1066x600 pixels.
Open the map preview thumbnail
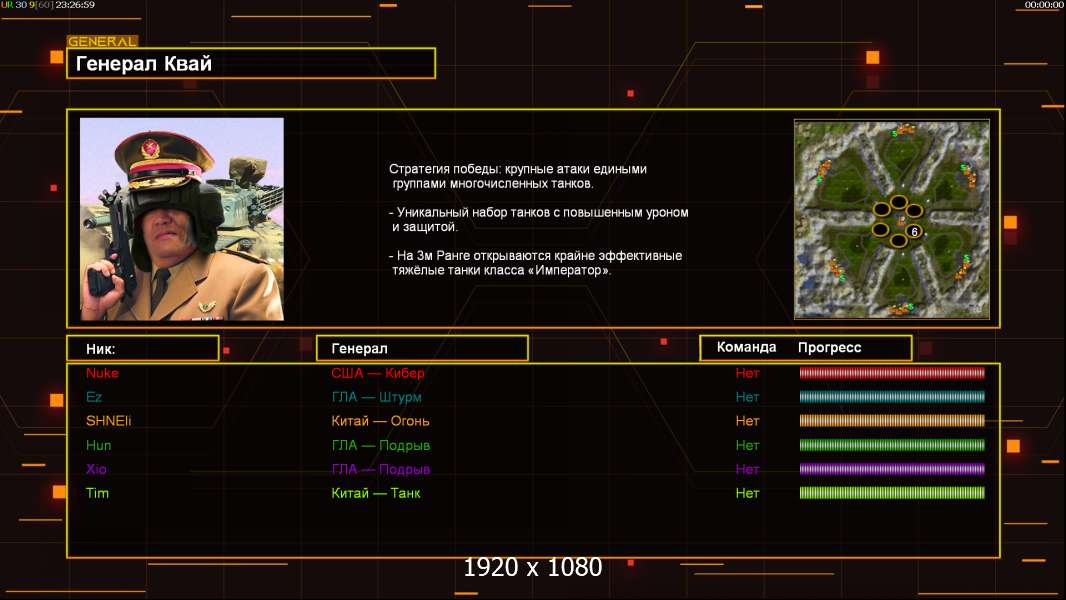coord(892,219)
